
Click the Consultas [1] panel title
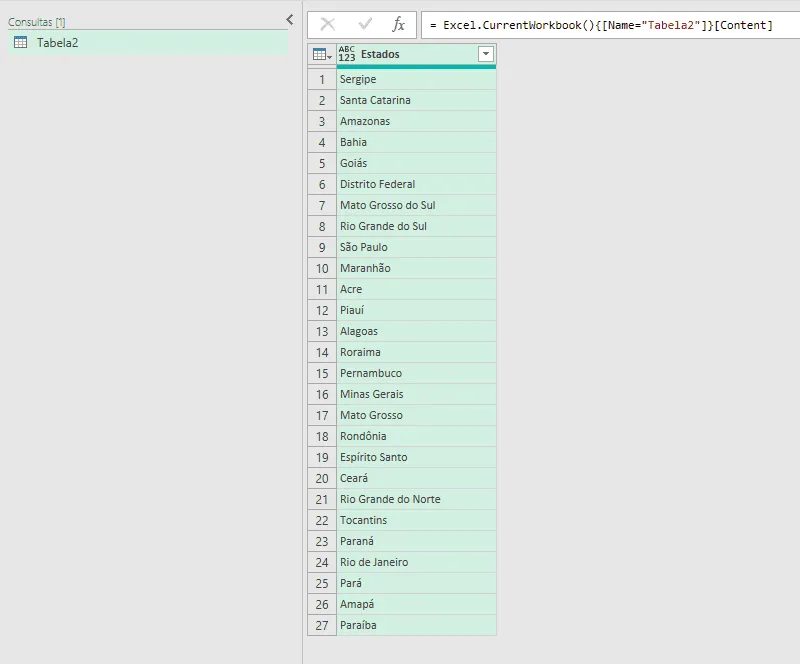pyautogui.click(x=37, y=22)
